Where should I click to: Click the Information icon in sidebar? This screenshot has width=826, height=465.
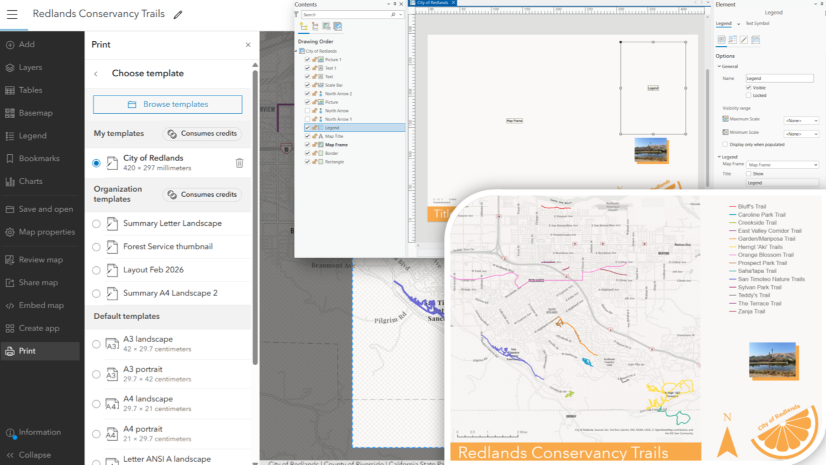pos(10,432)
